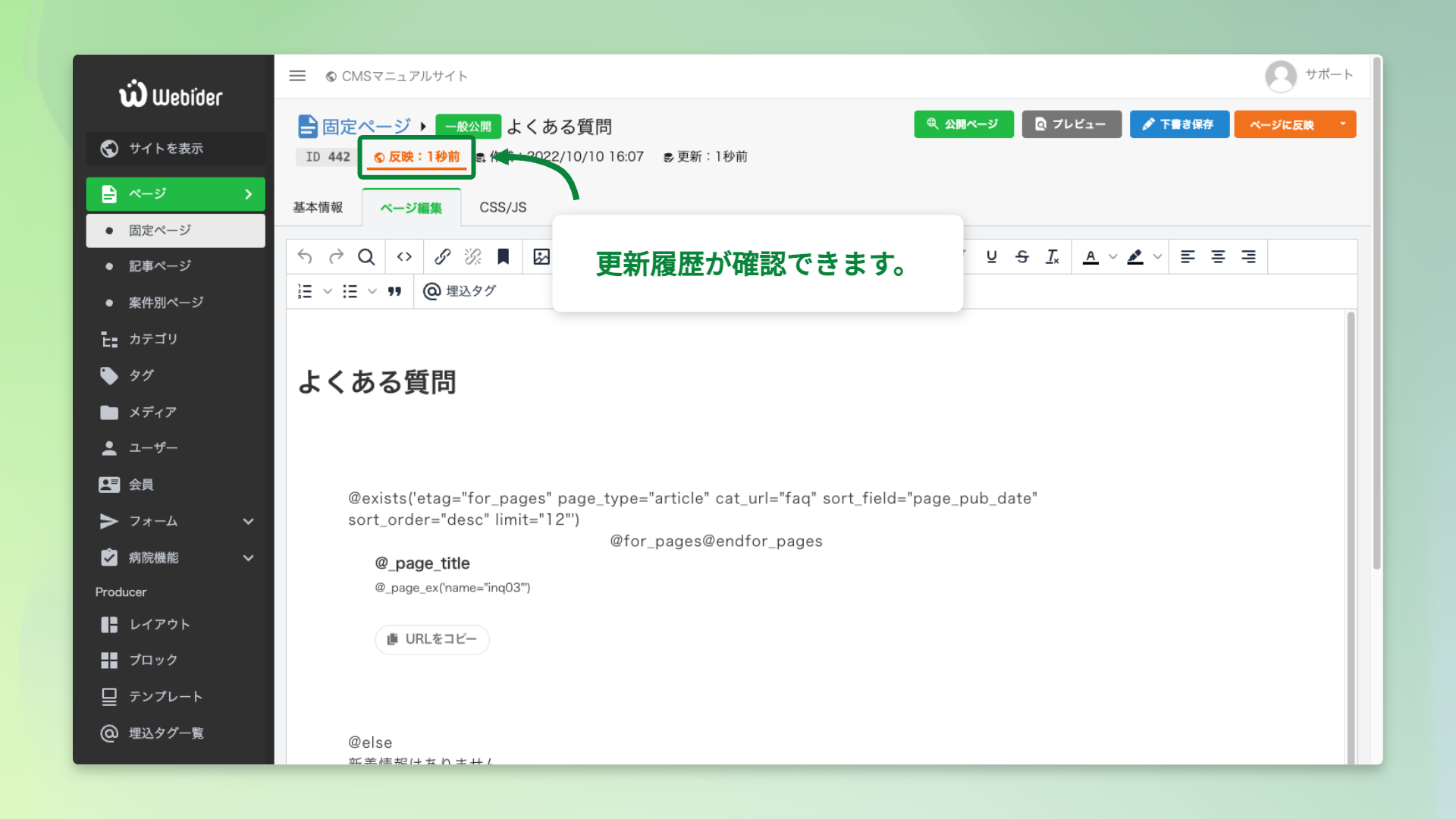
Task: Click the undo arrow in editor toolbar
Action: coord(305,257)
